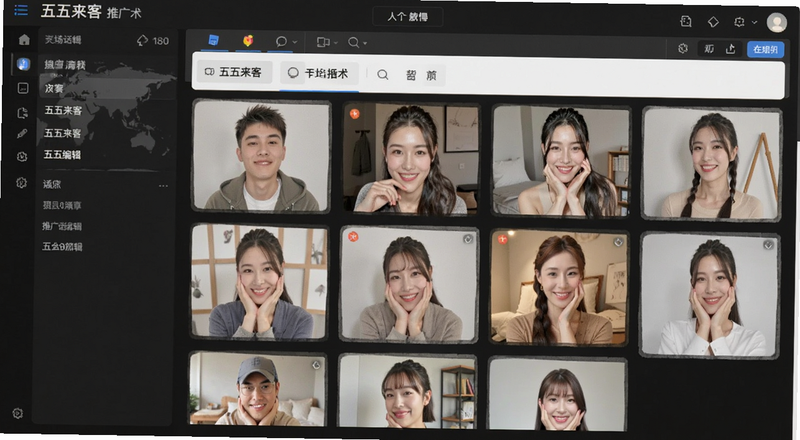Select the 五五来客 chip in filter bar
This screenshot has width=800, height=440.
coord(234,72)
